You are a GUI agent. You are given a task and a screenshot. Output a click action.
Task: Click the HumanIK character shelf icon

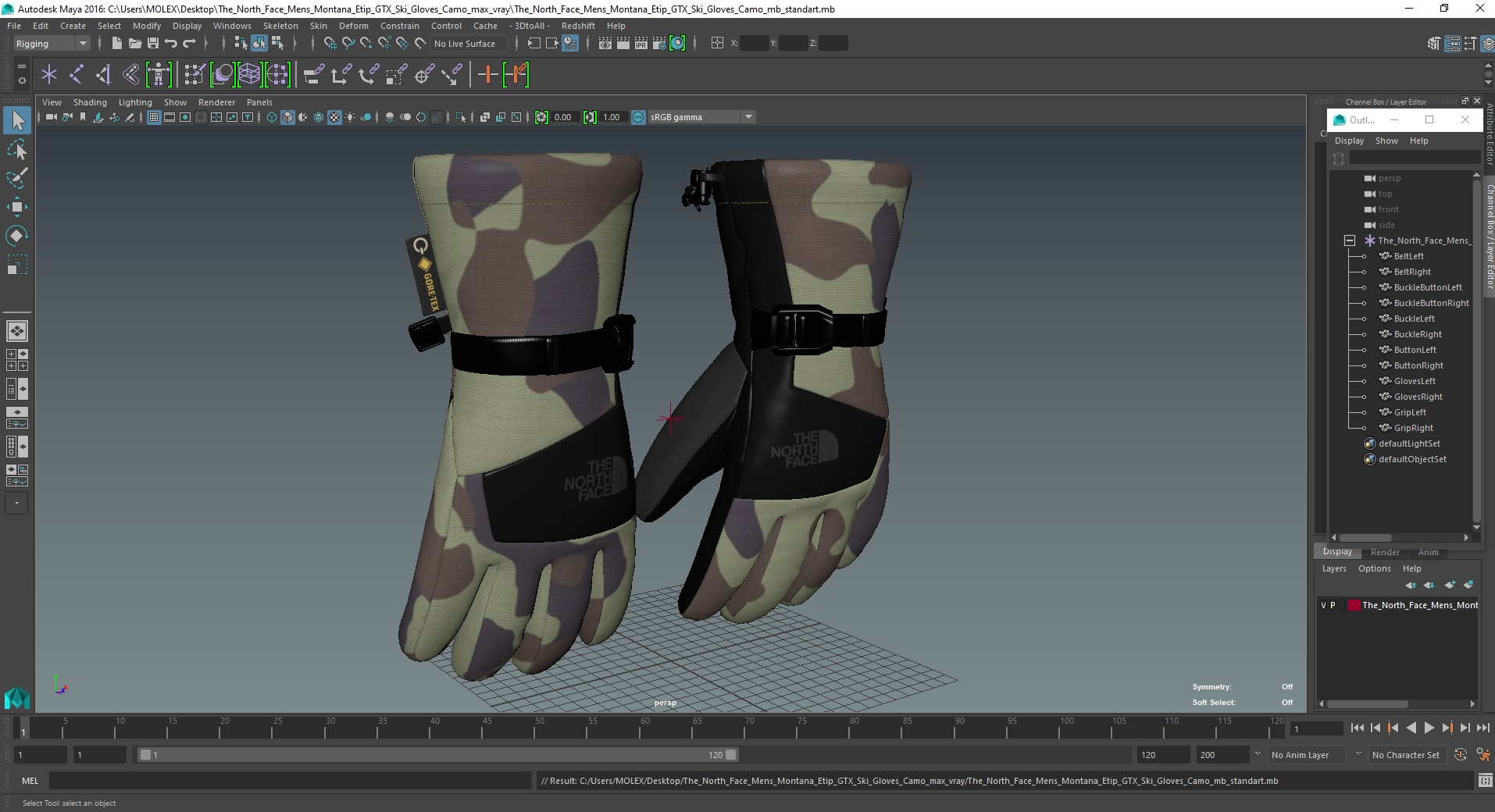click(159, 75)
